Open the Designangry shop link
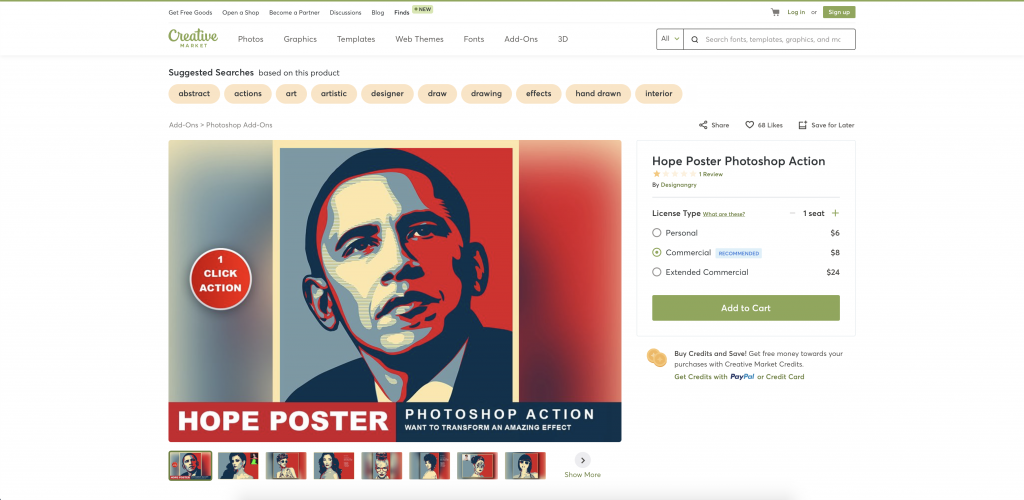Viewport: 1024px width, 500px height. 678,185
